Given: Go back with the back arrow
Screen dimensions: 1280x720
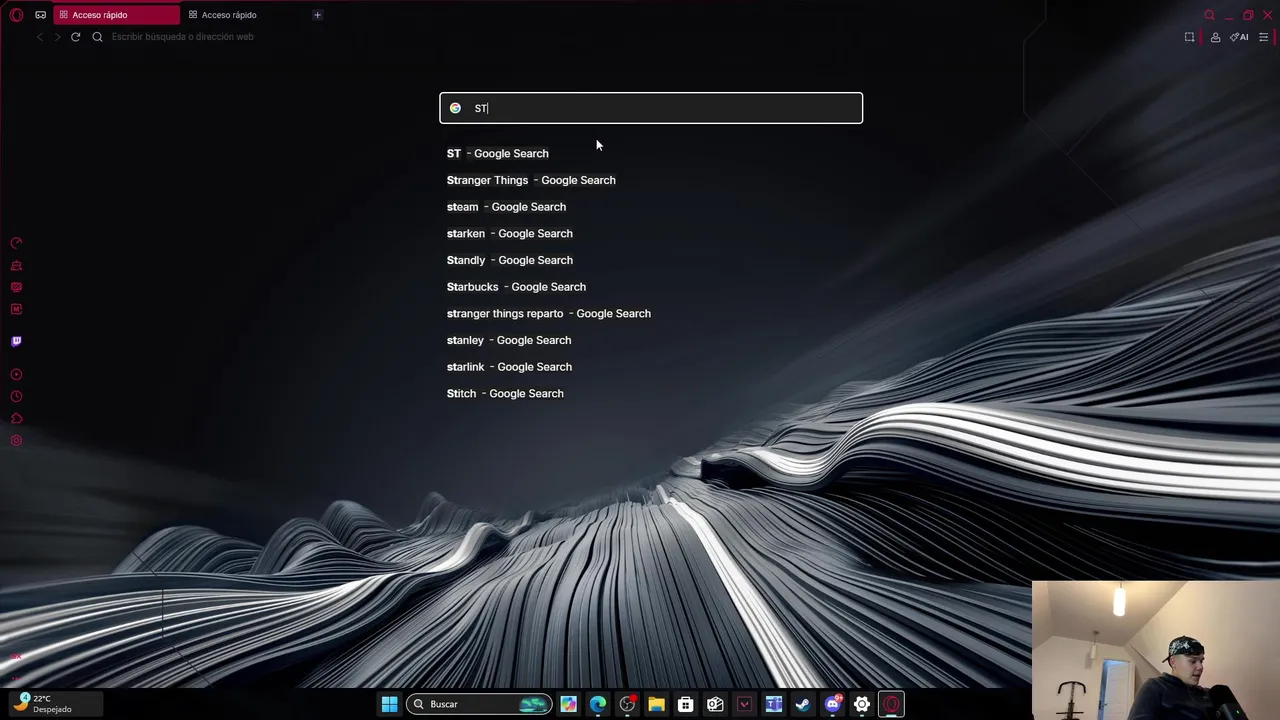Looking at the screenshot, I should (x=40, y=37).
